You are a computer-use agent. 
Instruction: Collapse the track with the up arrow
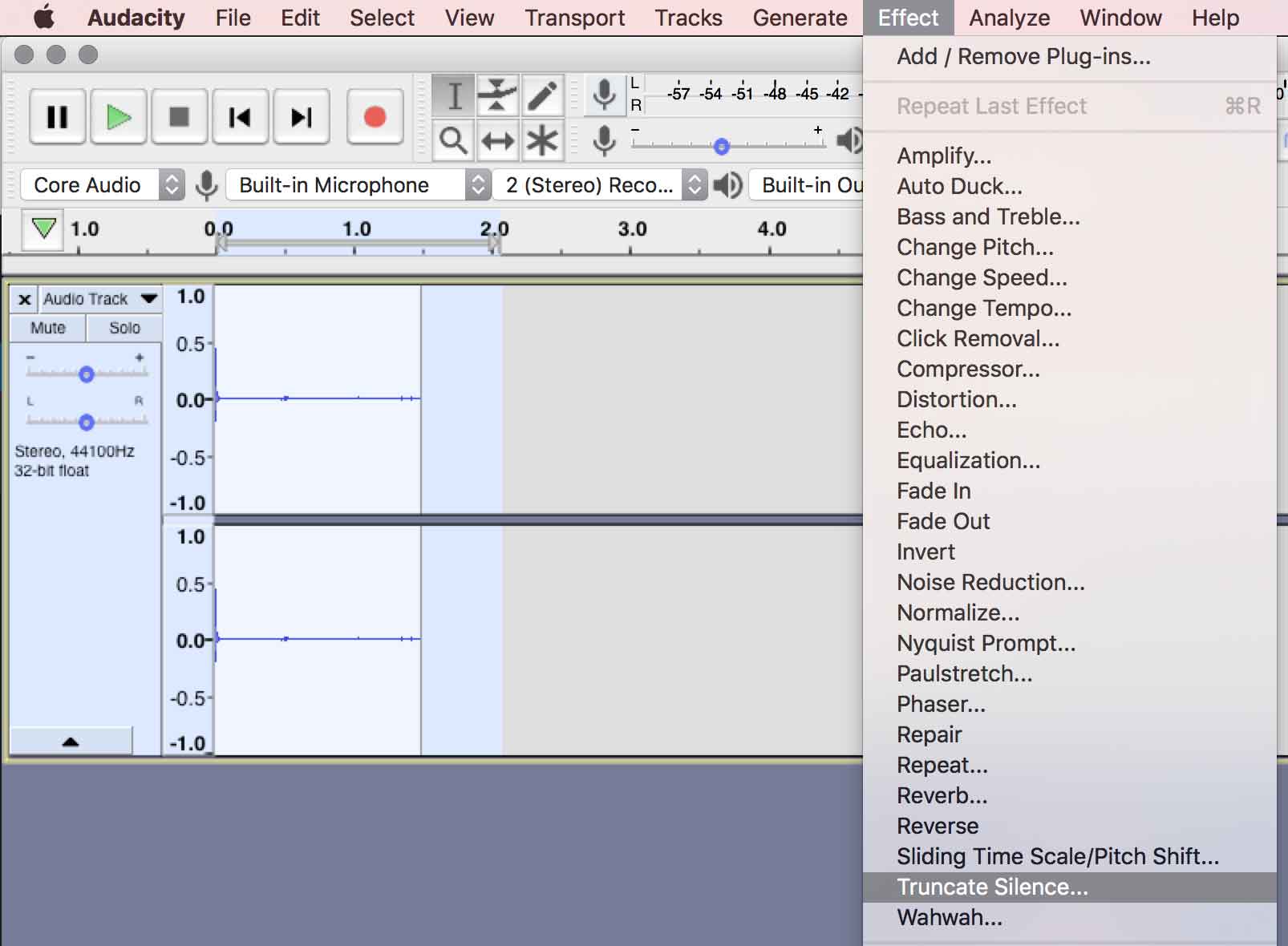[71, 742]
